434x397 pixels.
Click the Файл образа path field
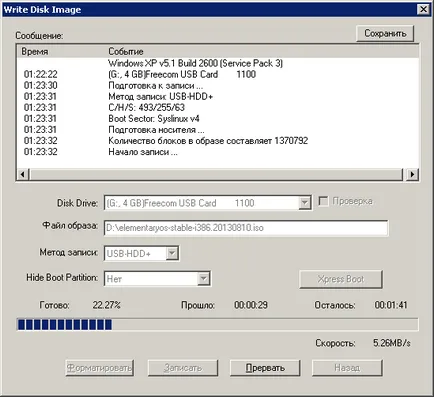pos(246,228)
